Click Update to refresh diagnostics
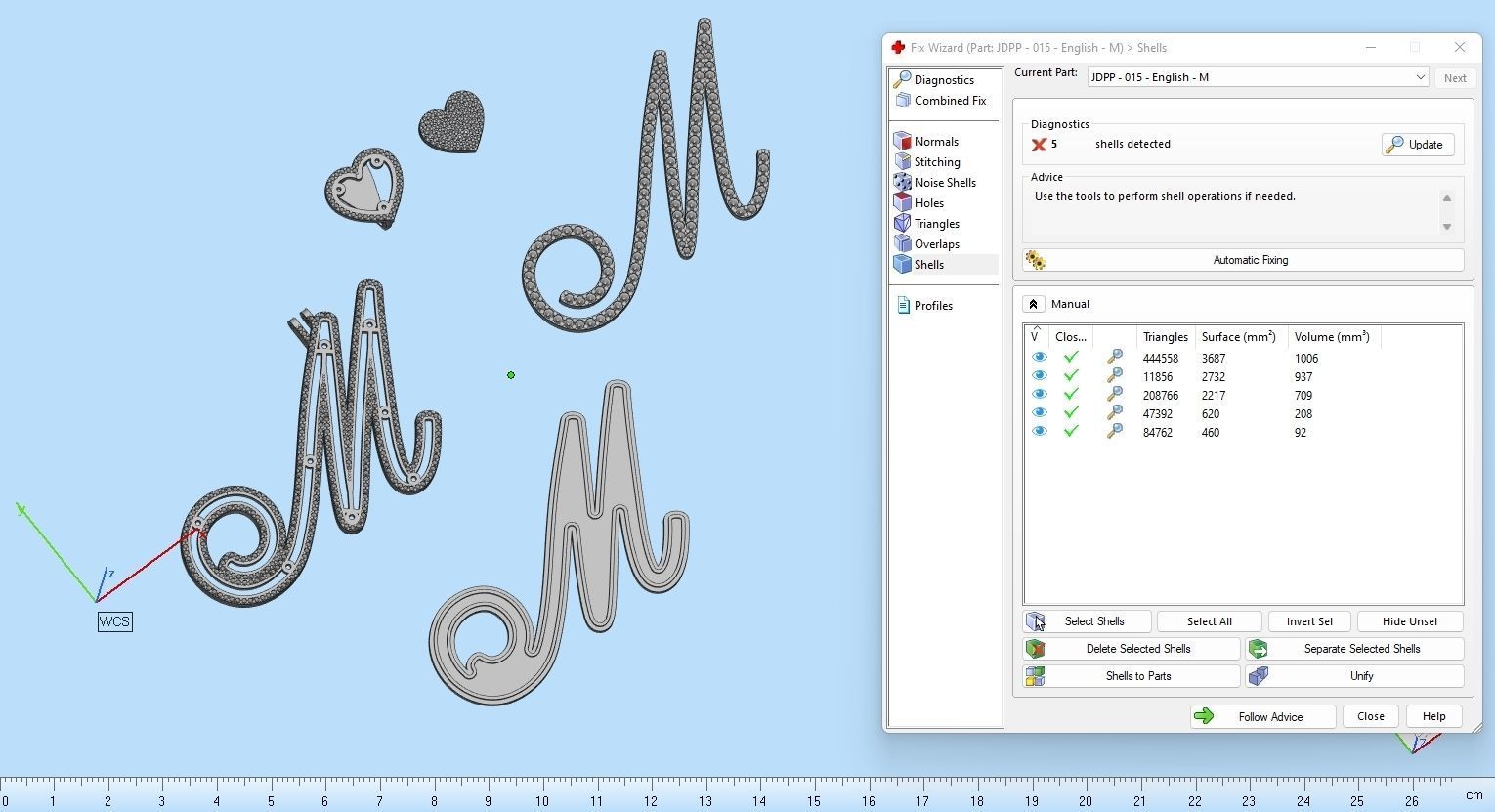This screenshot has height=812, width=1495. [1418, 145]
